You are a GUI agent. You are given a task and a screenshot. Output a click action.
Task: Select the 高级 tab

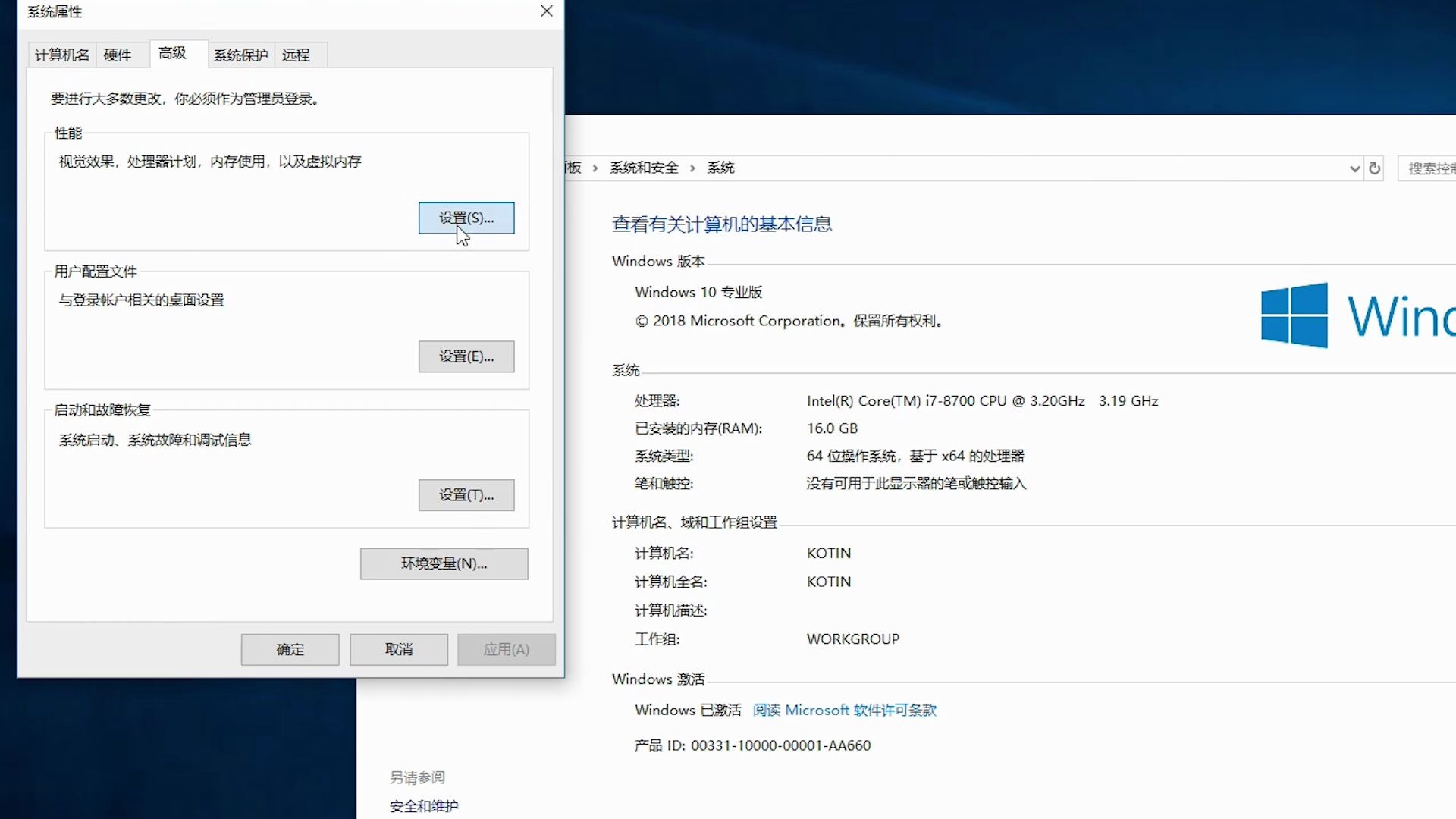[x=172, y=54]
